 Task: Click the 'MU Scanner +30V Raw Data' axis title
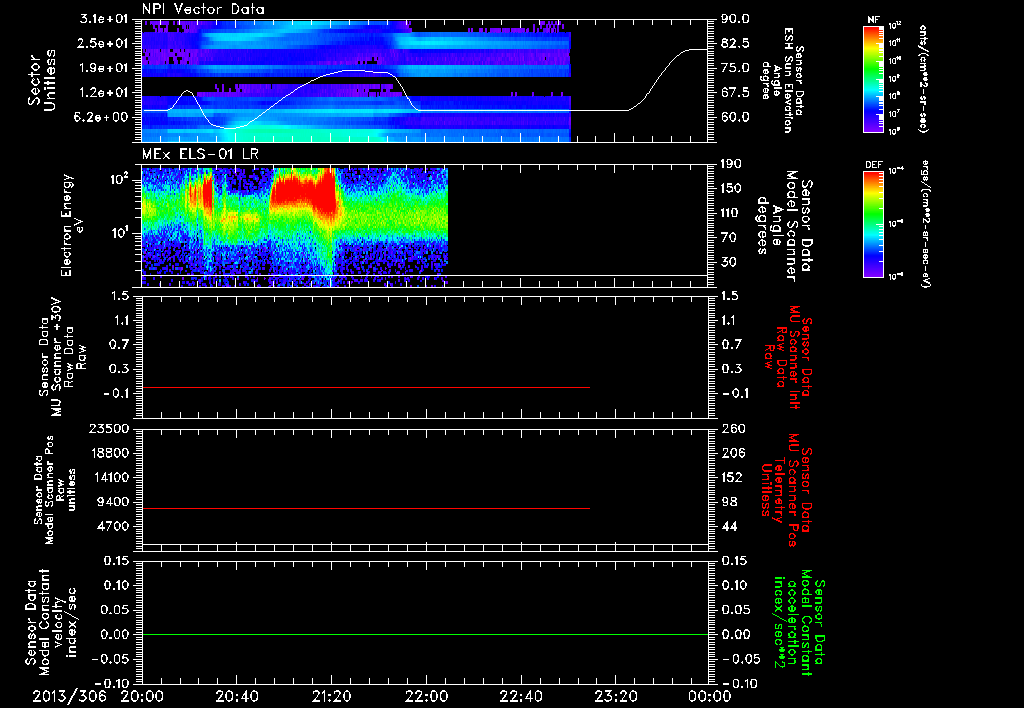[62, 357]
